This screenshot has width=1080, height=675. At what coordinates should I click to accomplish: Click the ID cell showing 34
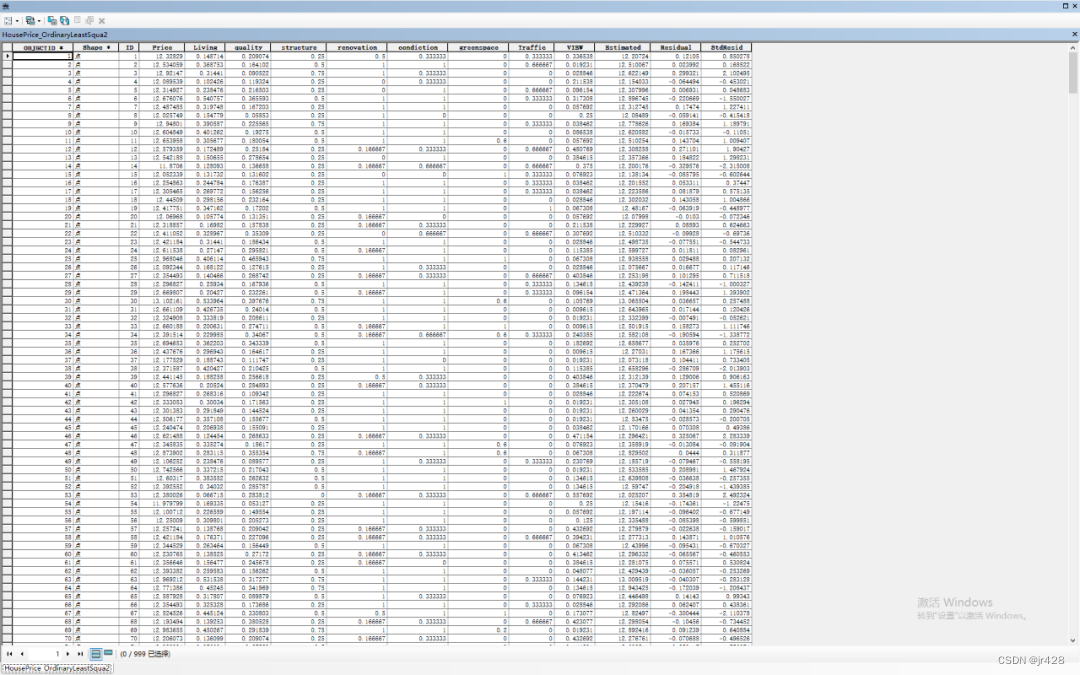point(129,335)
